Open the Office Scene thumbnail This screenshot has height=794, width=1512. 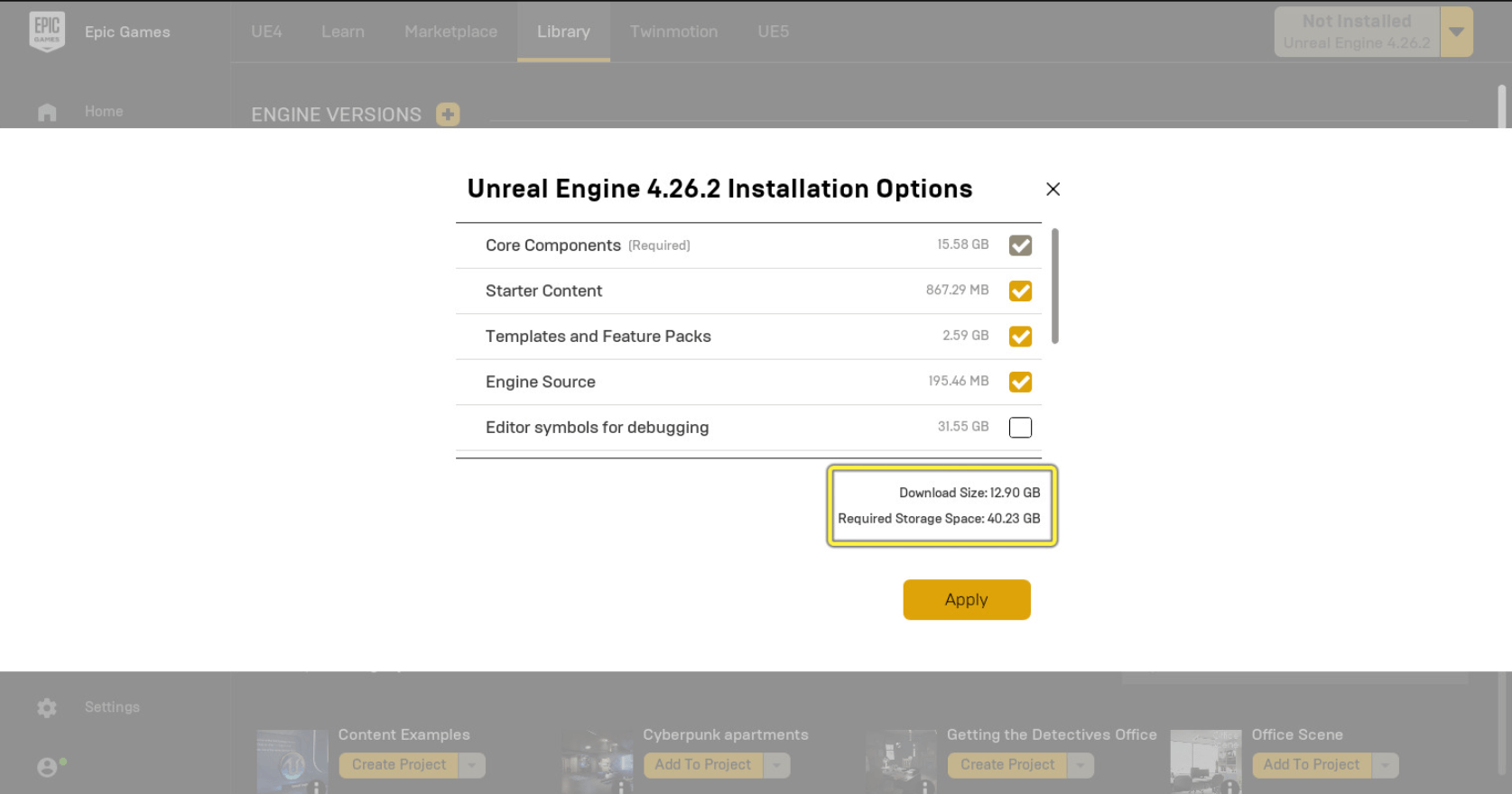pyautogui.click(x=1206, y=762)
